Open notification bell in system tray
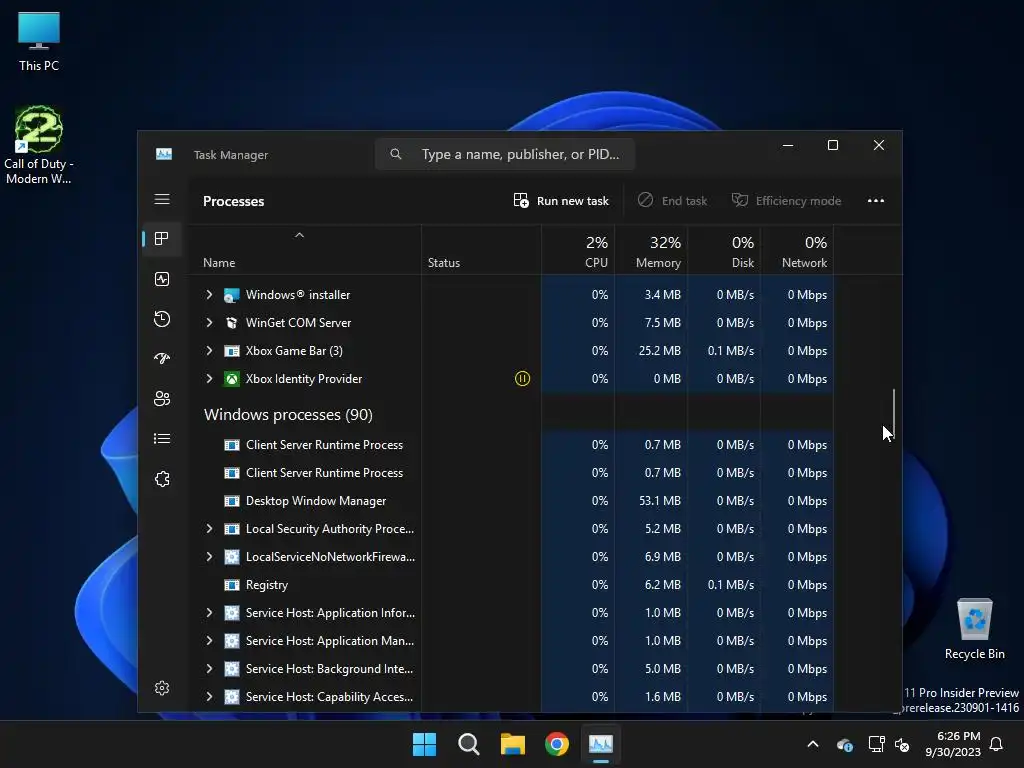Screen dimensions: 1024x768 997,744
